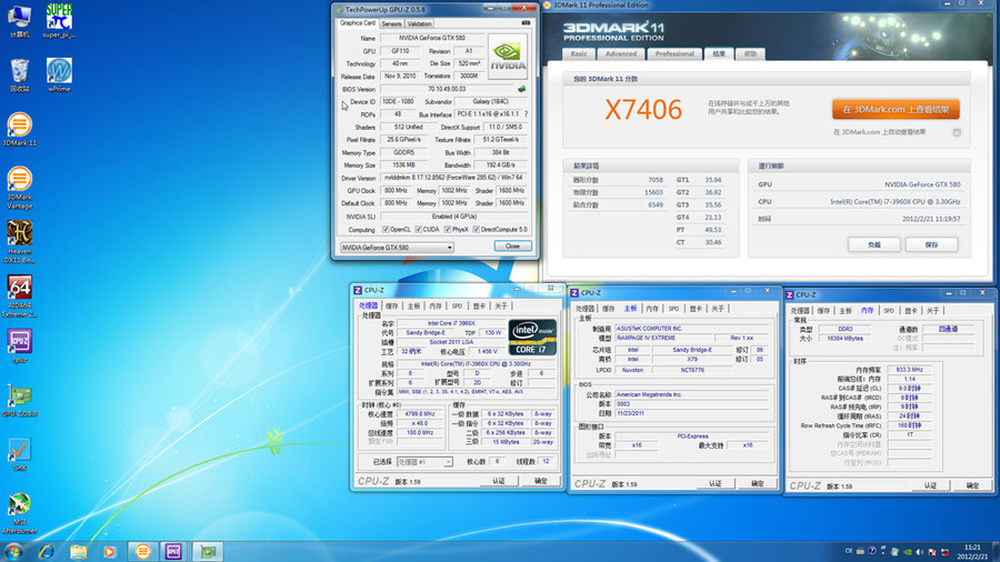Click the American Megatrends Inc. BIOS value
This screenshot has width=1000, height=562.
(x=649, y=395)
